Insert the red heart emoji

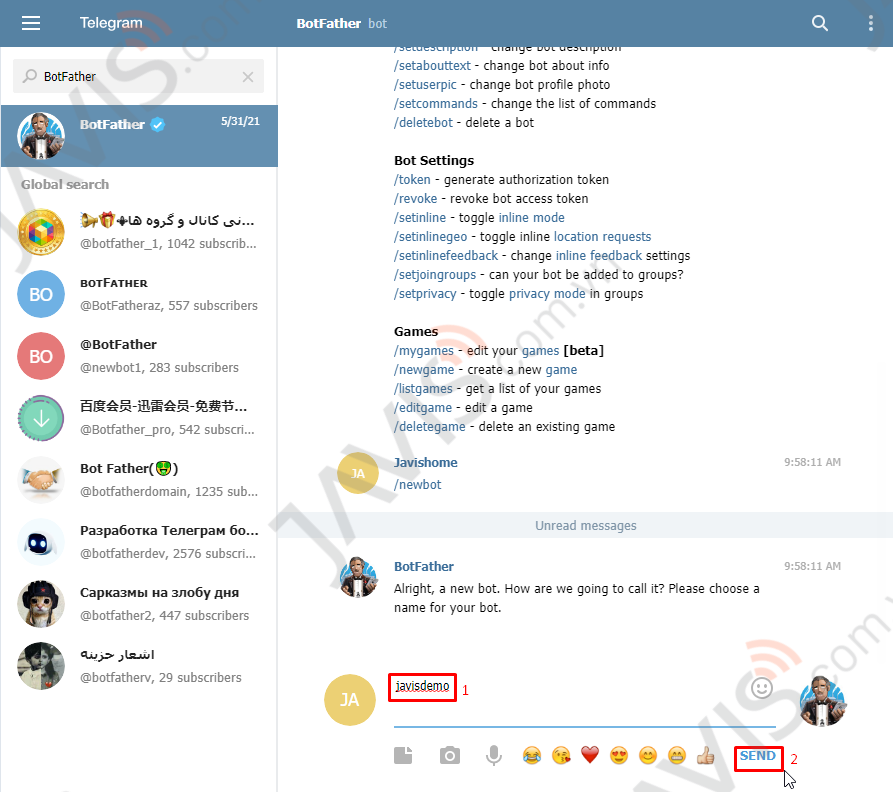[x=590, y=756]
